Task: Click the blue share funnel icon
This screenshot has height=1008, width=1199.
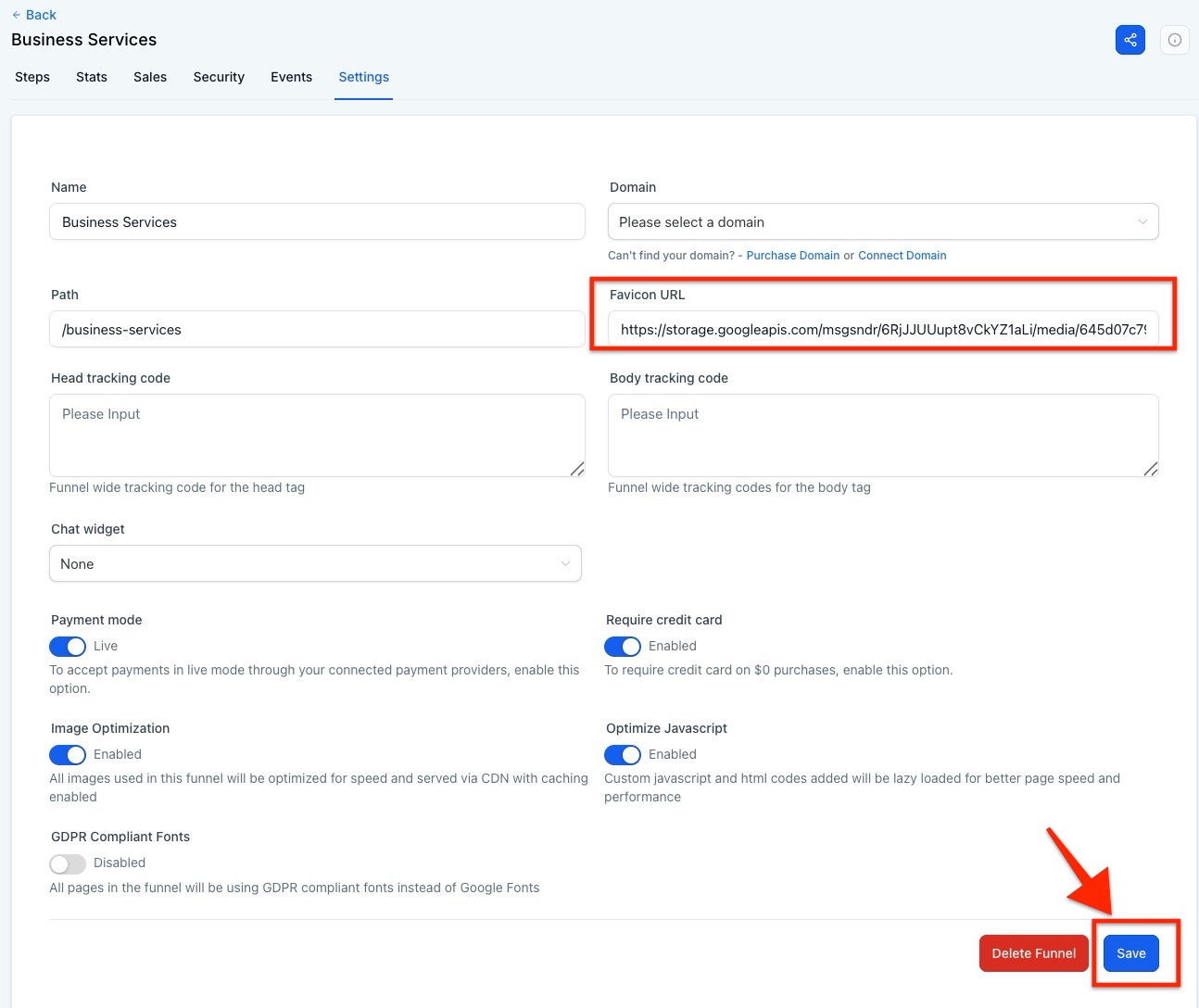Action: (x=1130, y=40)
